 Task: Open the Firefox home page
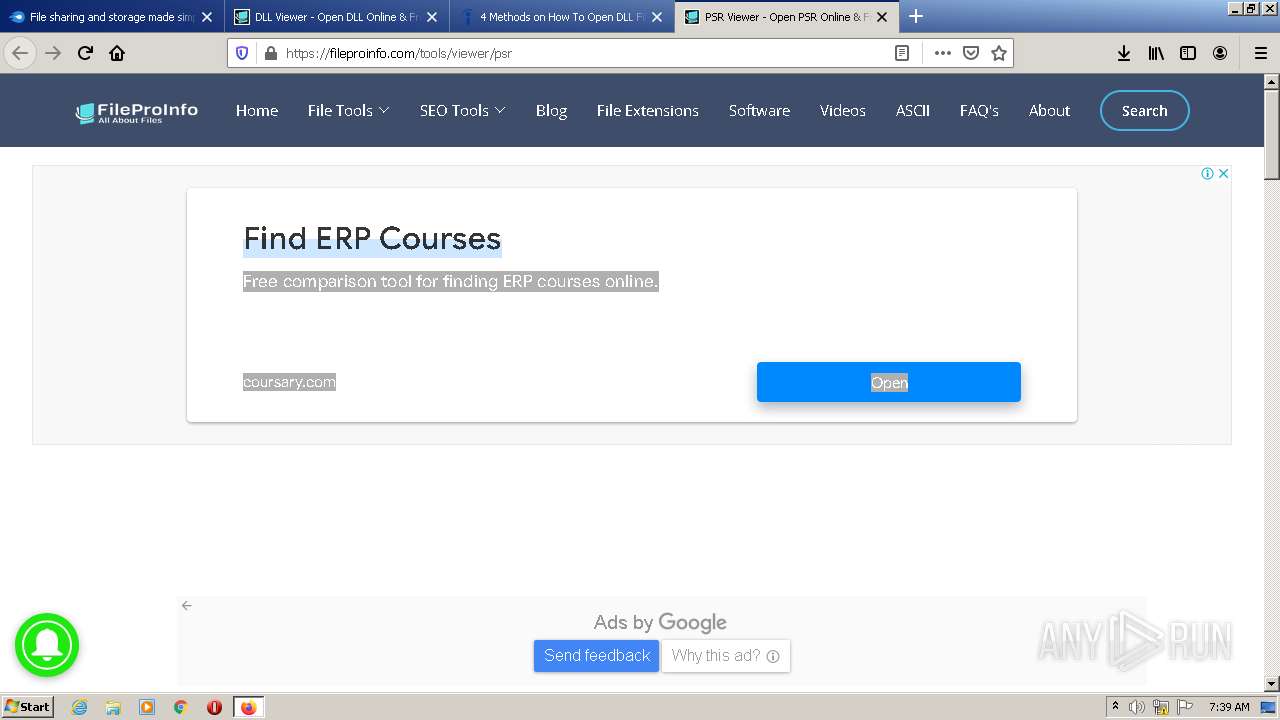(117, 53)
